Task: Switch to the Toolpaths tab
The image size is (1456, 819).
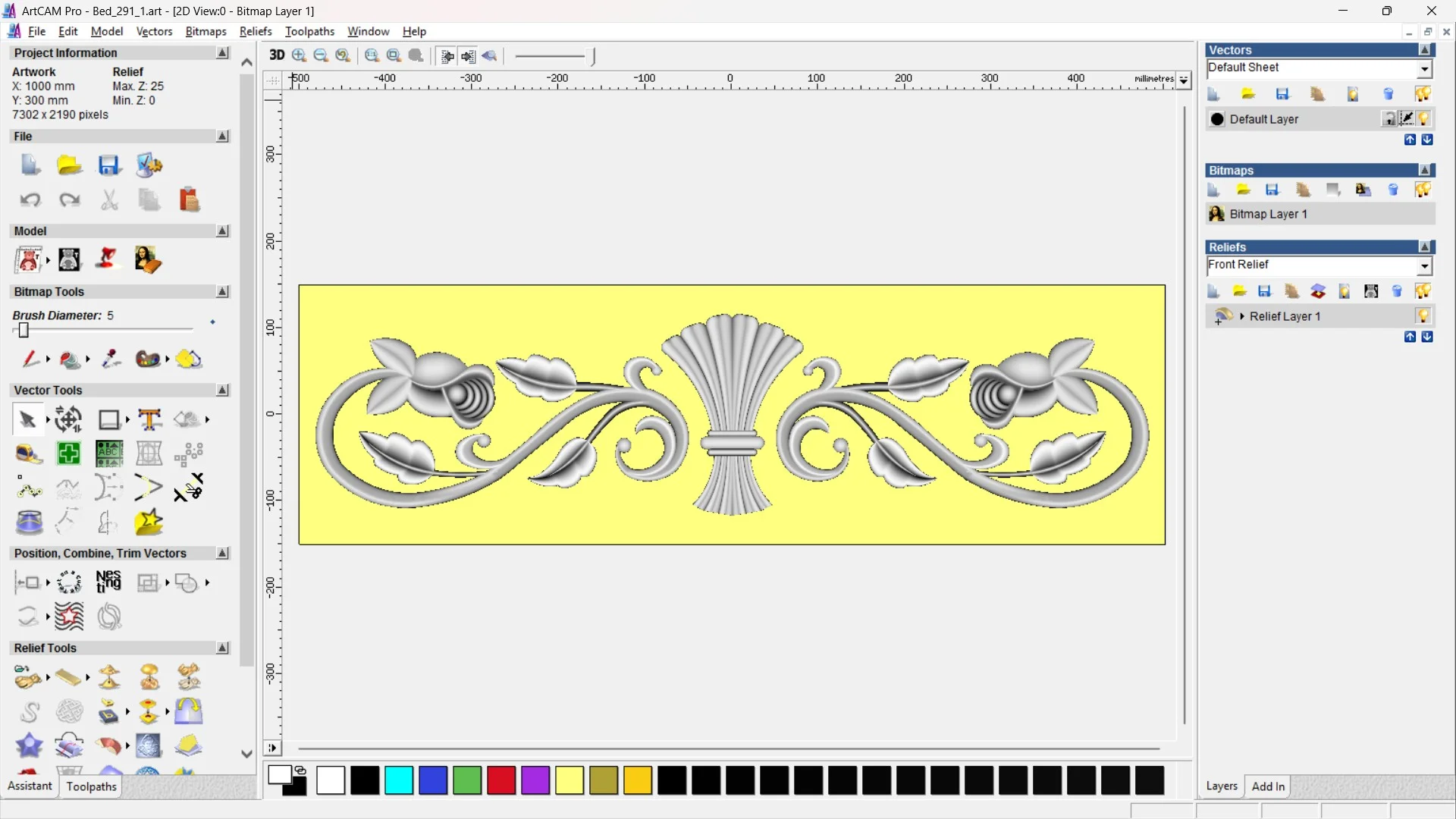Action: tap(91, 786)
